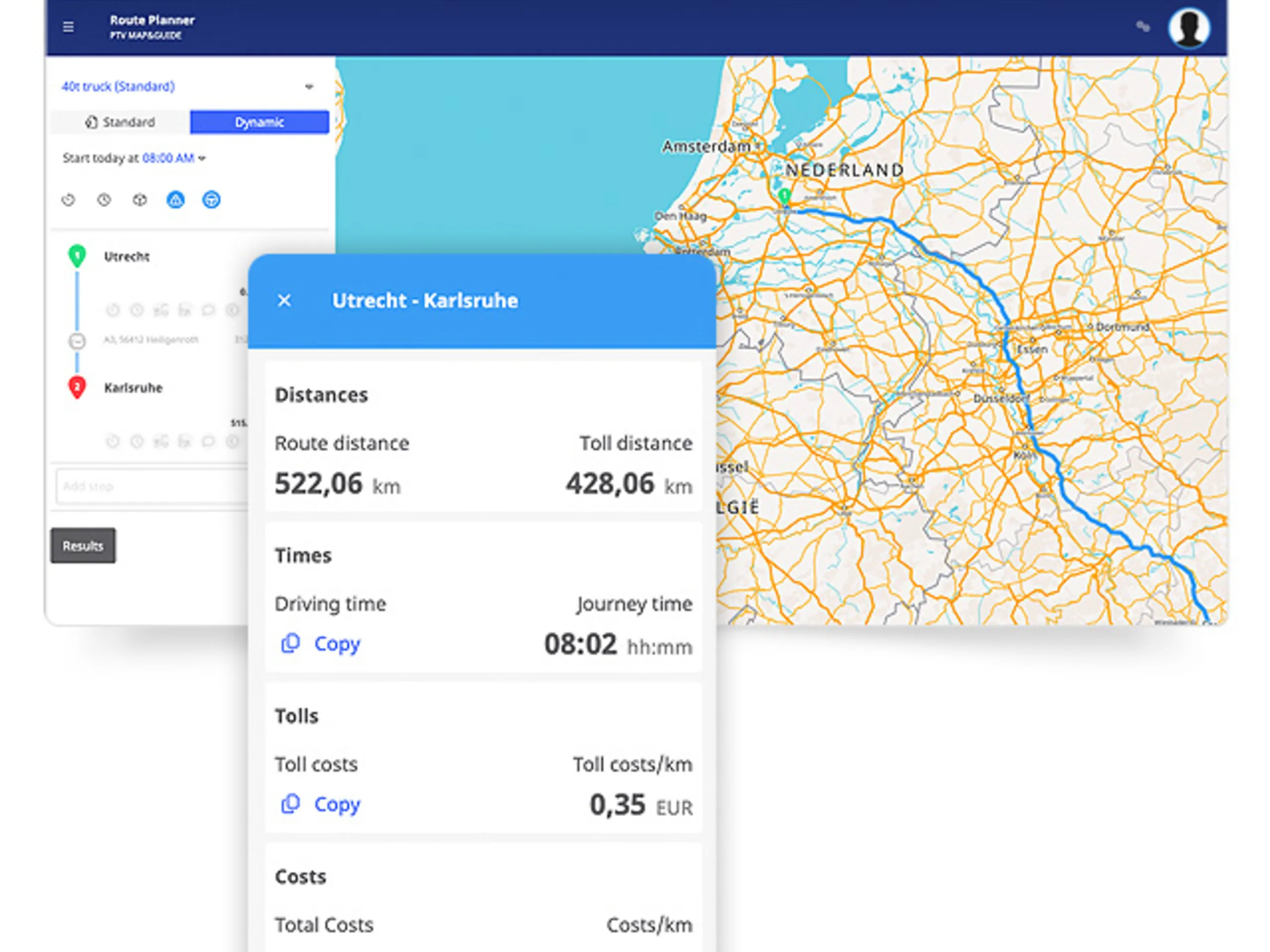Click the comment bubble icon in Utrecht row
Image resolution: width=1270 pixels, height=952 pixels.
point(208,310)
